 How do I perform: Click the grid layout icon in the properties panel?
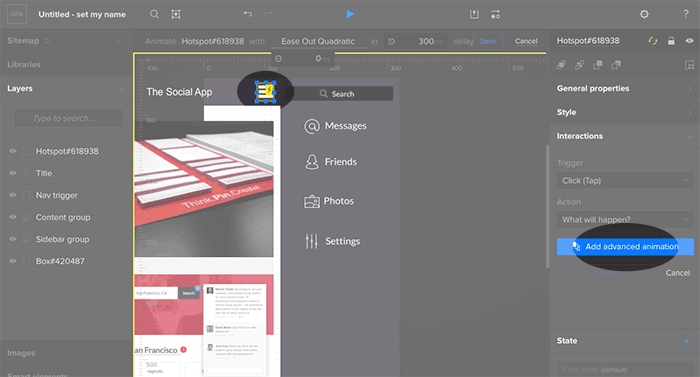coord(689,65)
